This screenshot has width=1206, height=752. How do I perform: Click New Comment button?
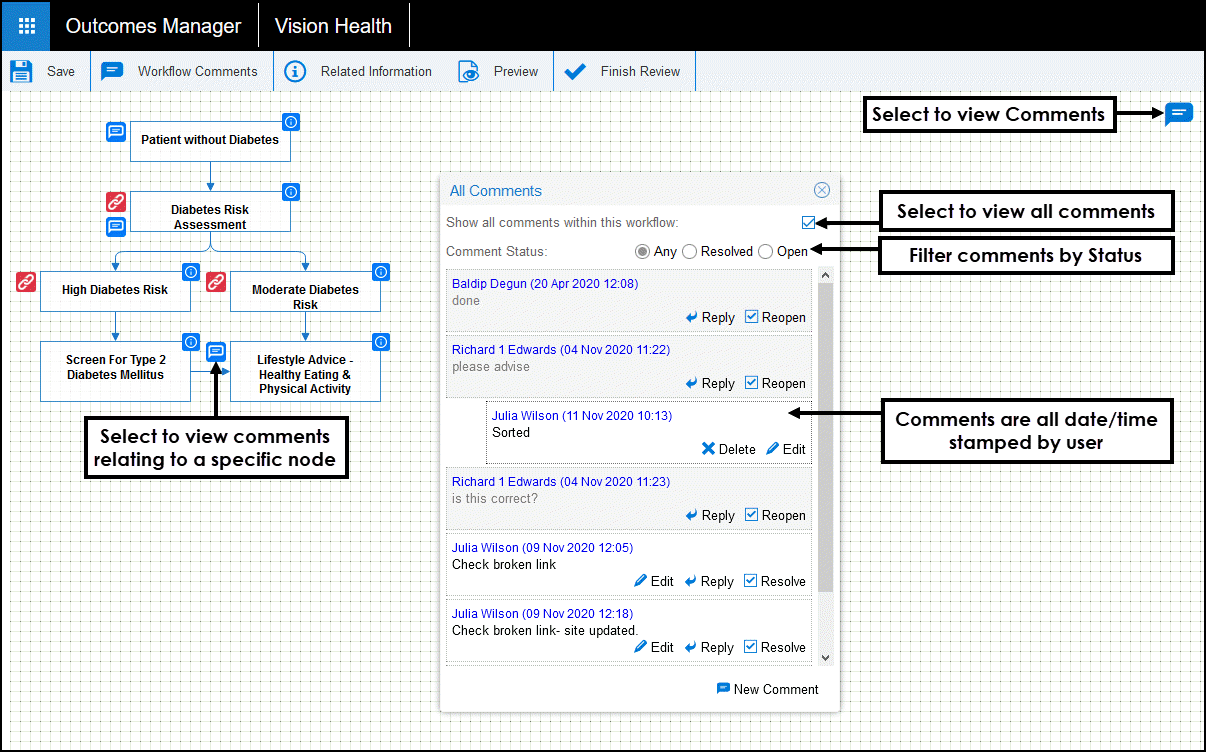click(768, 689)
